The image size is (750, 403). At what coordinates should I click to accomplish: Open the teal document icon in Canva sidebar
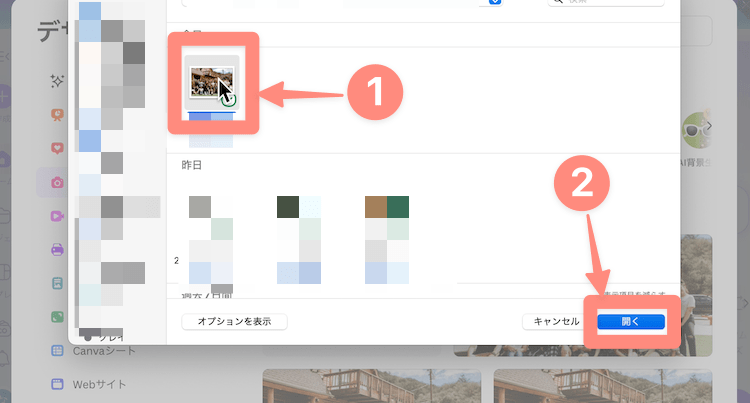57,283
